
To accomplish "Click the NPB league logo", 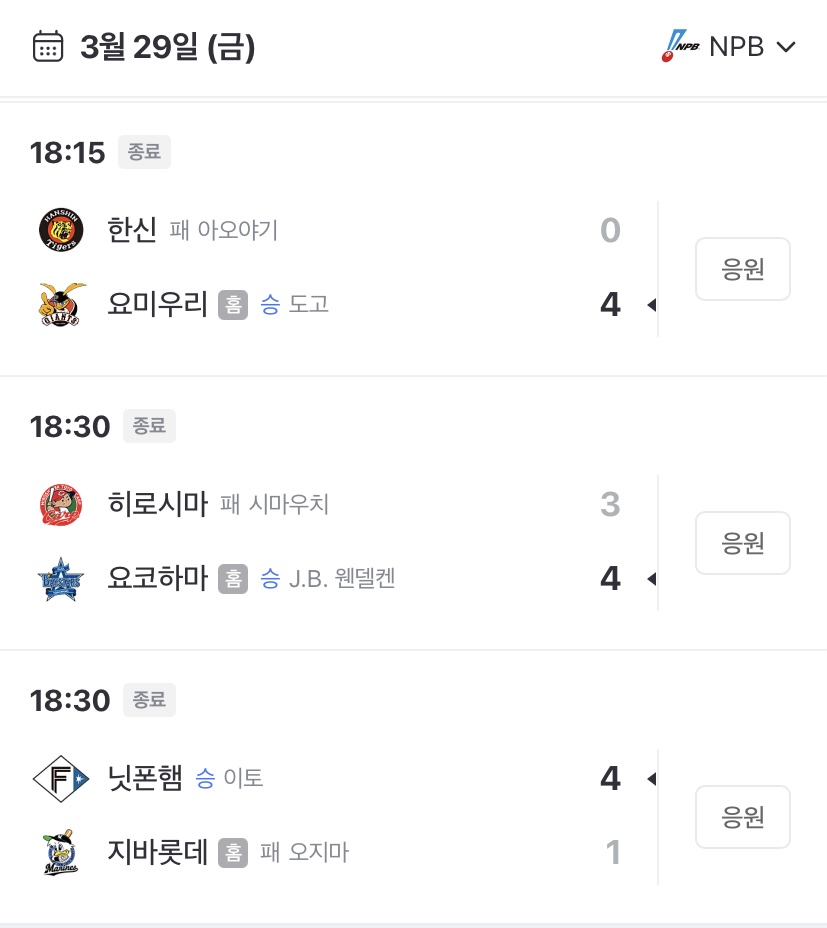I will [x=681, y=46].
